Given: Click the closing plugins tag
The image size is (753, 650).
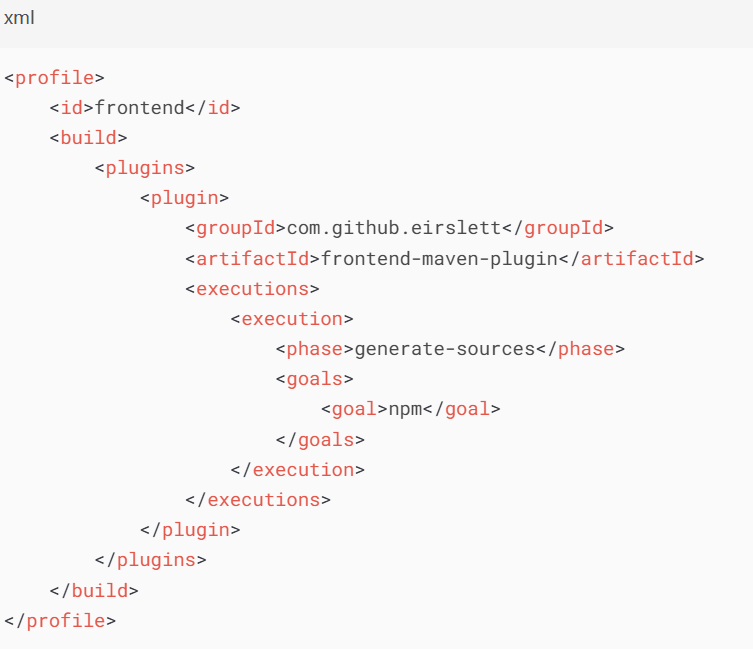Looking at the screenshot, I should (151, 561).
